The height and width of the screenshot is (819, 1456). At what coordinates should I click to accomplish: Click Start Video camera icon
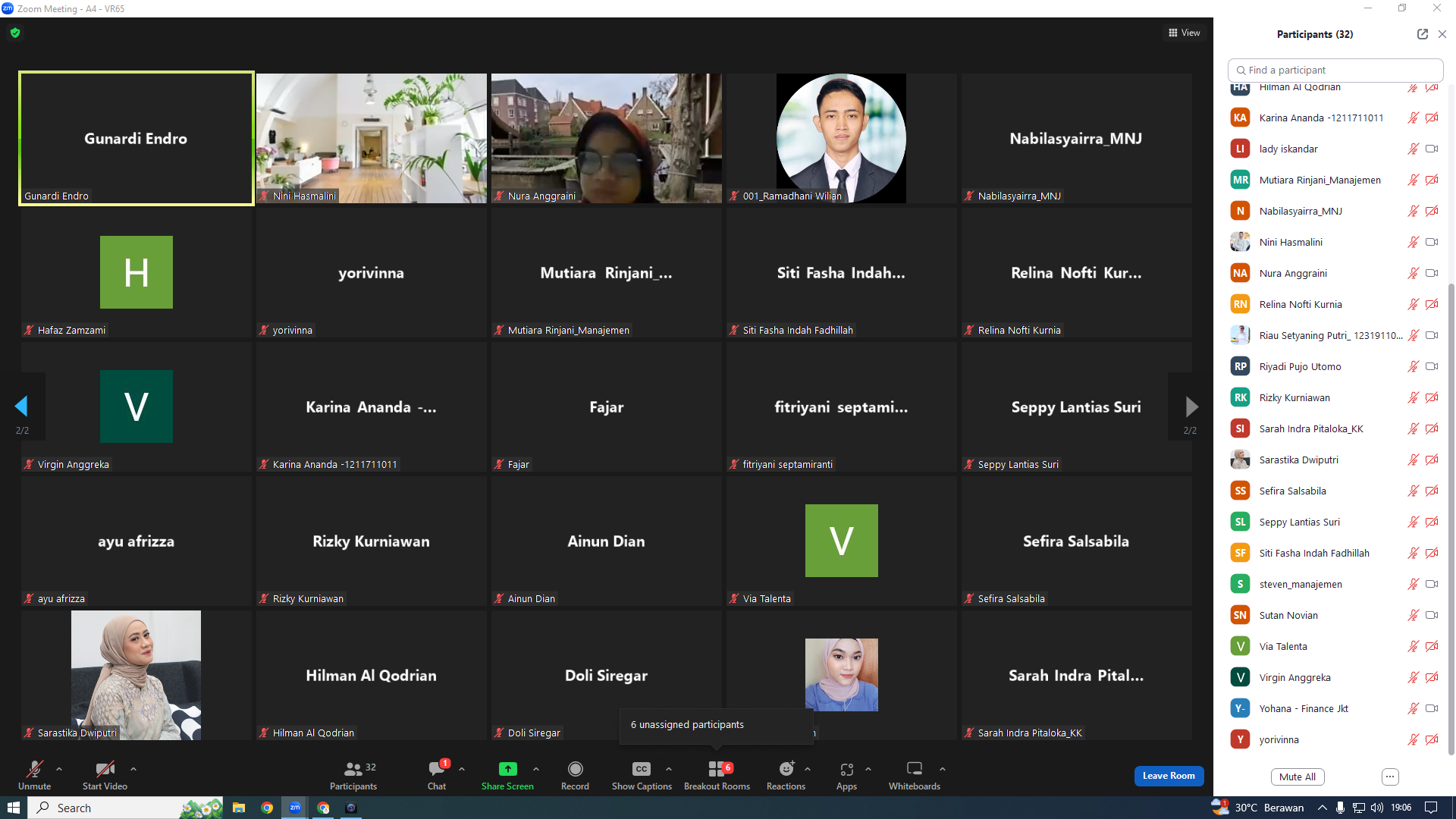(105, 769)
